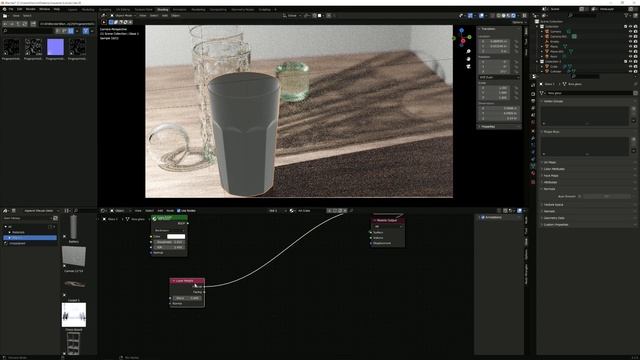This screenshot has height=360, width=640.
Task: Click the white Color swatch on BSDF node
Action: click(x=176, y=236)
